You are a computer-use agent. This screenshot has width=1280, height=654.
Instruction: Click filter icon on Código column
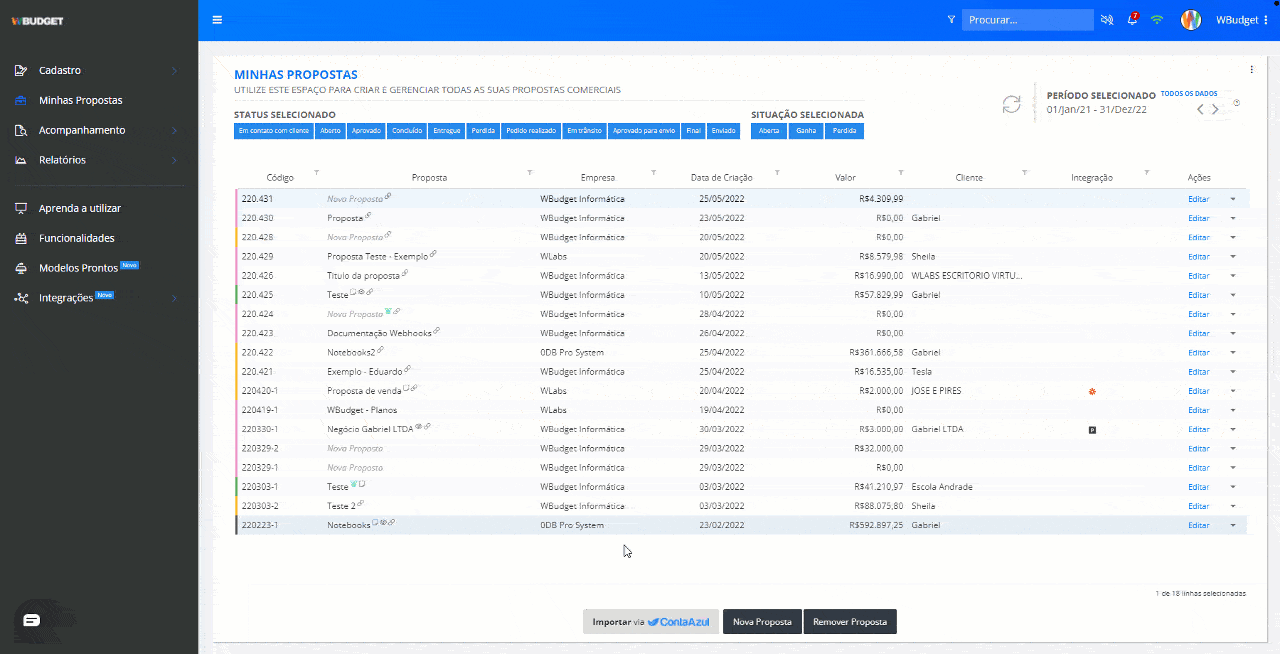[317, 172]
